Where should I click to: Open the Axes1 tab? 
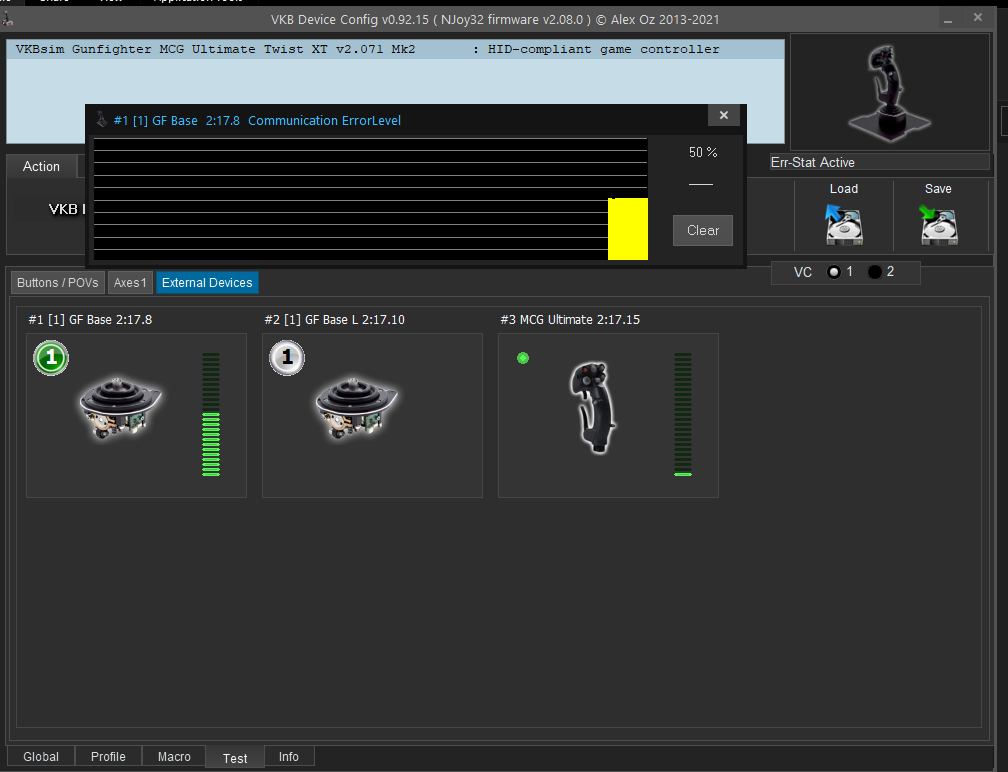coord(130,283)
